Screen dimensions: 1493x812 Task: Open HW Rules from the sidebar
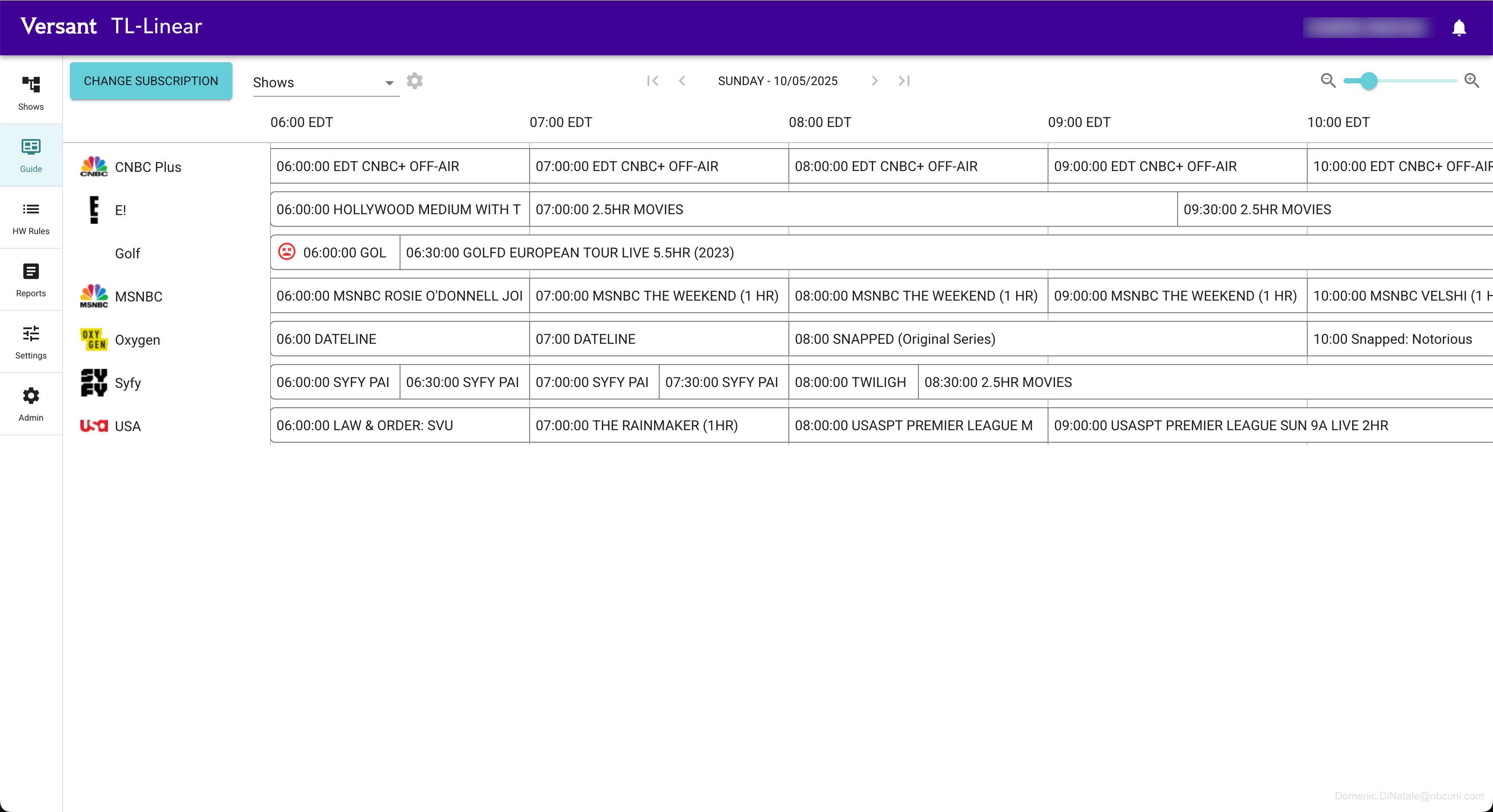(x=30, y=217)
